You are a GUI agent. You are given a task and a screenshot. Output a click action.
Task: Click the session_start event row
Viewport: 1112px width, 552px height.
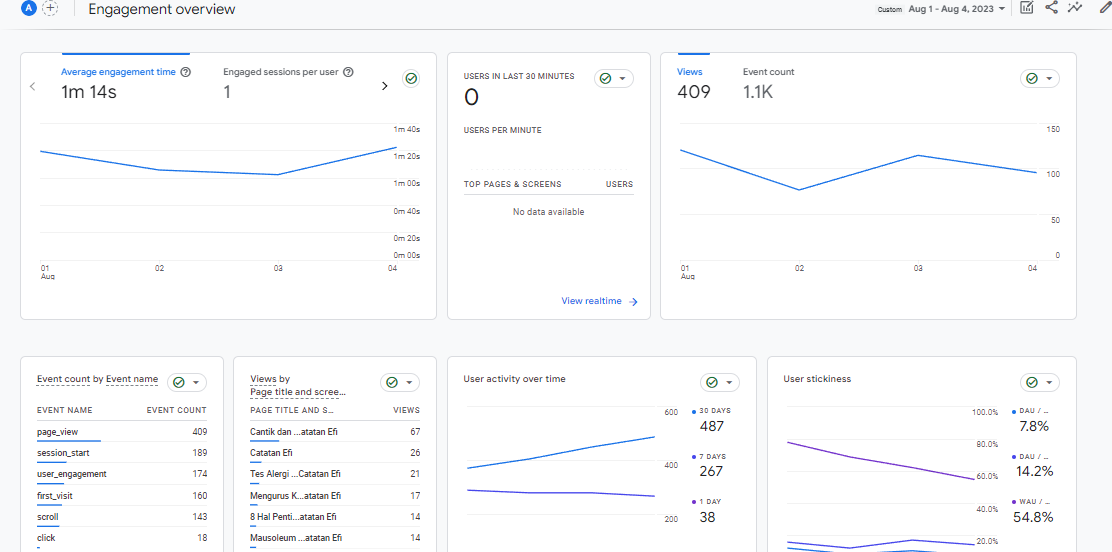122,453
